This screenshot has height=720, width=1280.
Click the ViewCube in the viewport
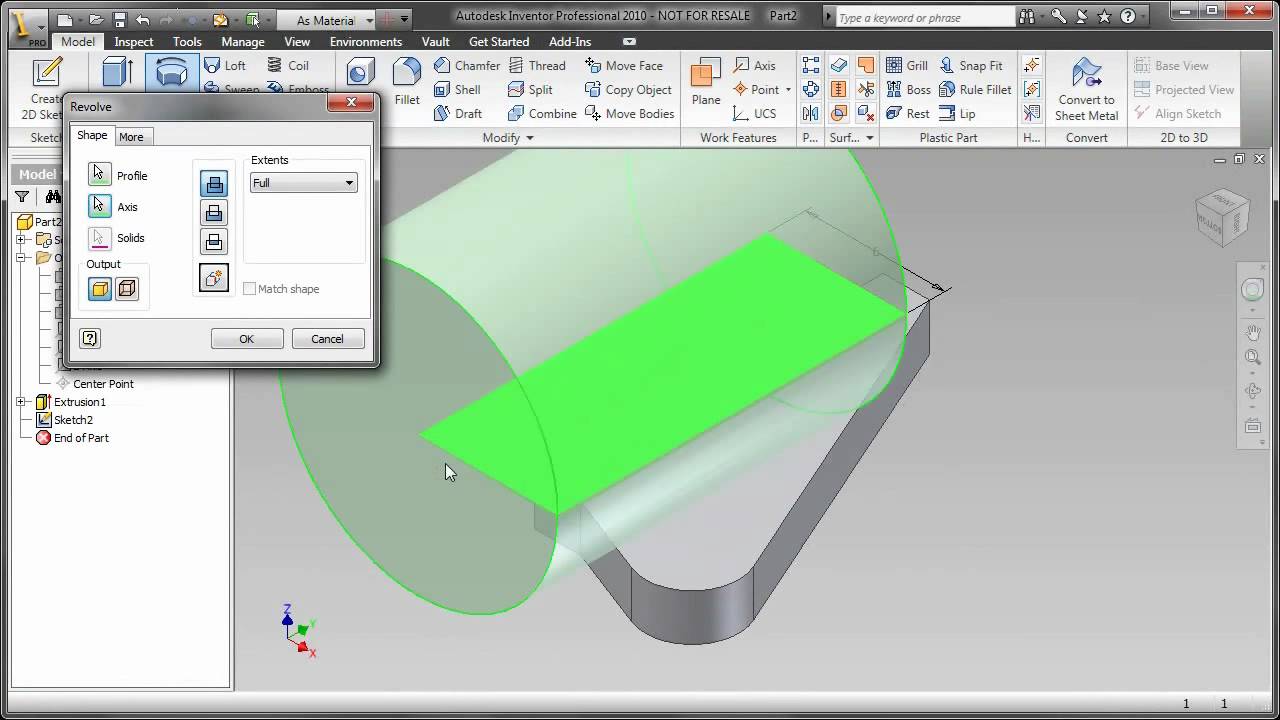[1222, 216]
